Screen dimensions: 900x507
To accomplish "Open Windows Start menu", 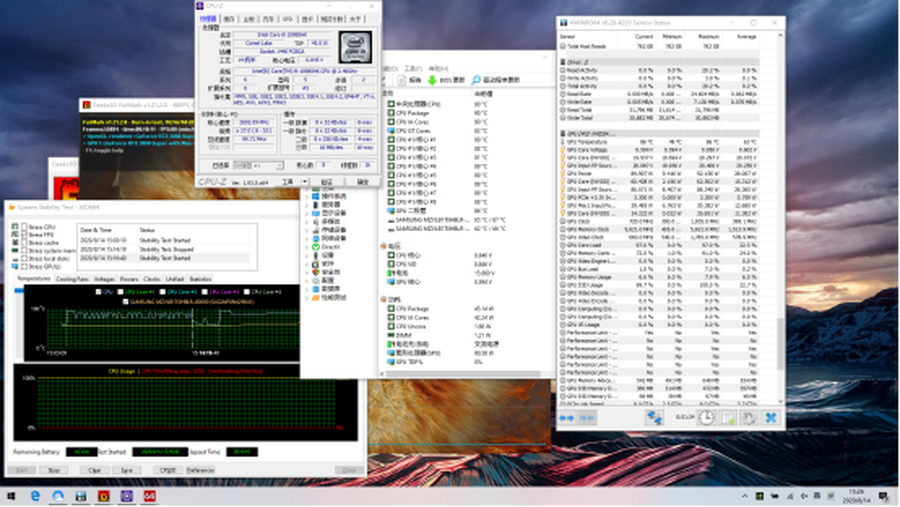I will tap(12, 496).
